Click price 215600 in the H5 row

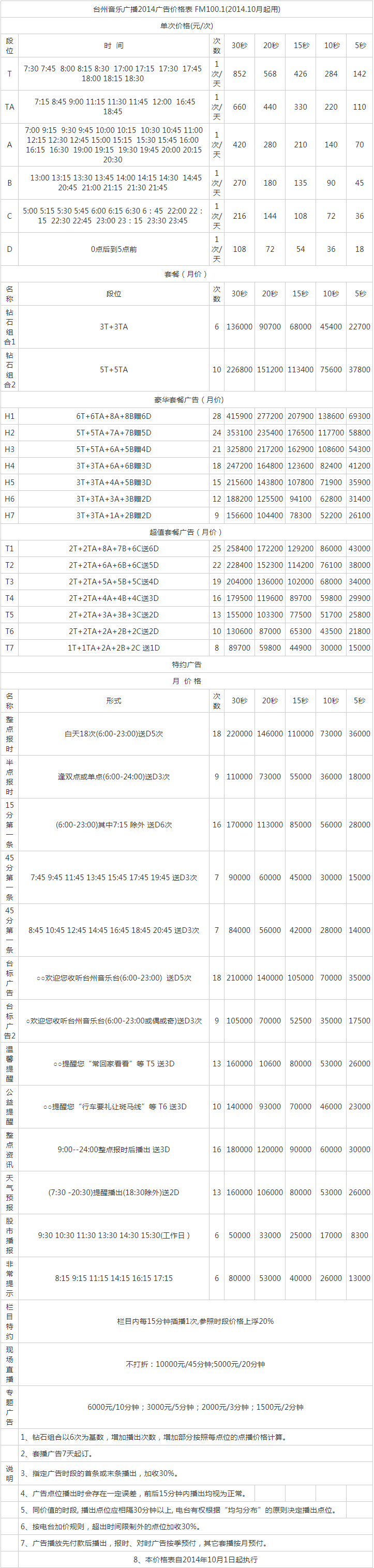(240, 482)
